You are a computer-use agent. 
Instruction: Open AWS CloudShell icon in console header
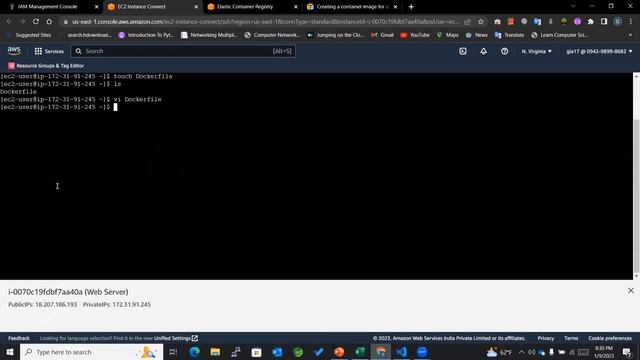[x=462, y=51]
